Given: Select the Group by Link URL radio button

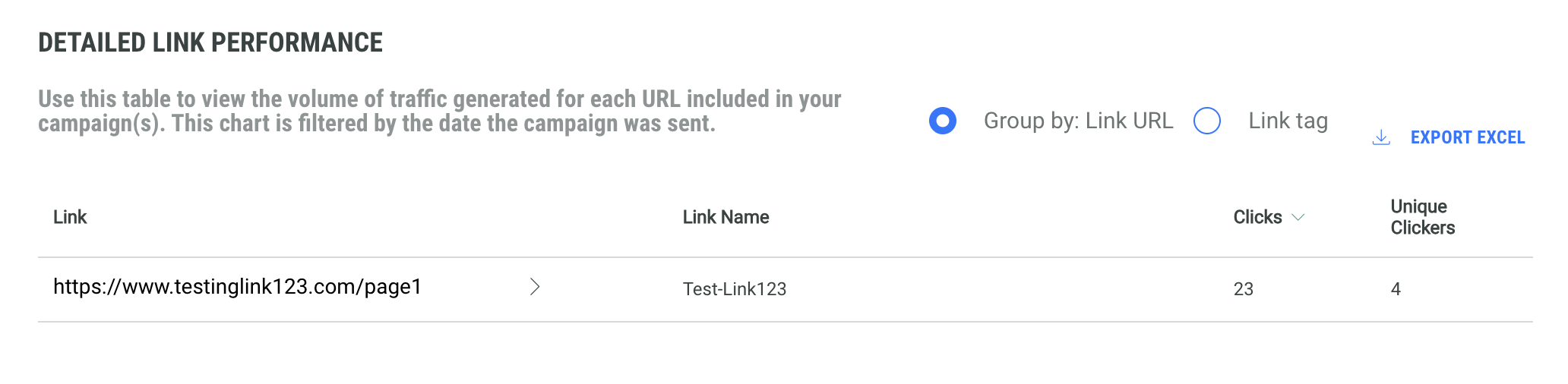Looking at the screenshot, I should point(943,121).
